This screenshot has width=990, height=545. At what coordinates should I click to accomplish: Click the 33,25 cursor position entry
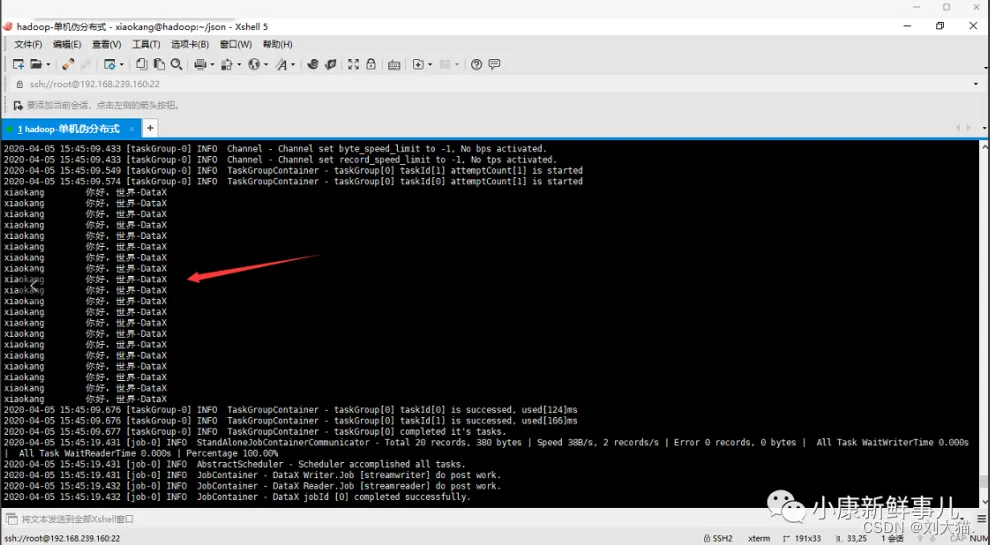coord(852,539)
